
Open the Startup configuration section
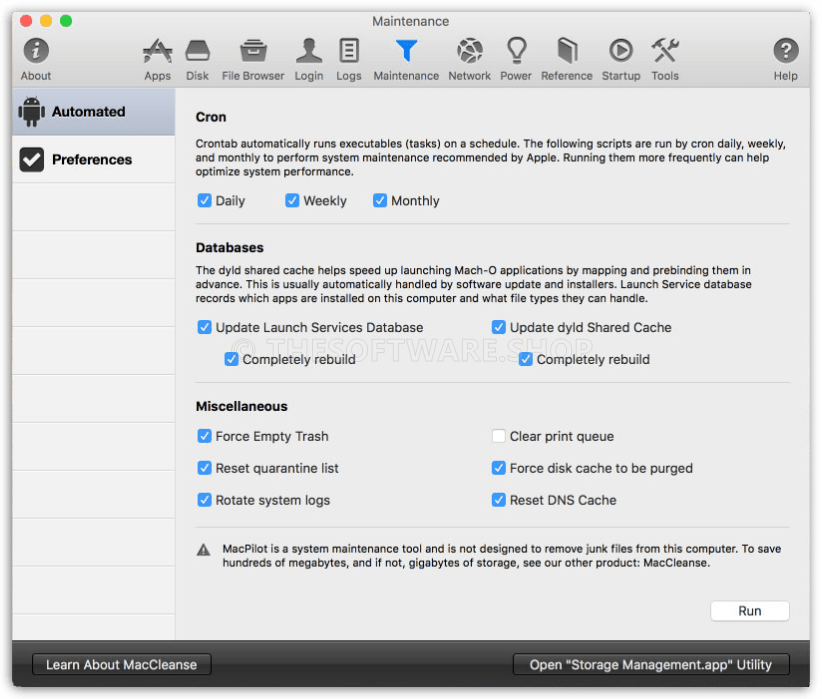620,56
